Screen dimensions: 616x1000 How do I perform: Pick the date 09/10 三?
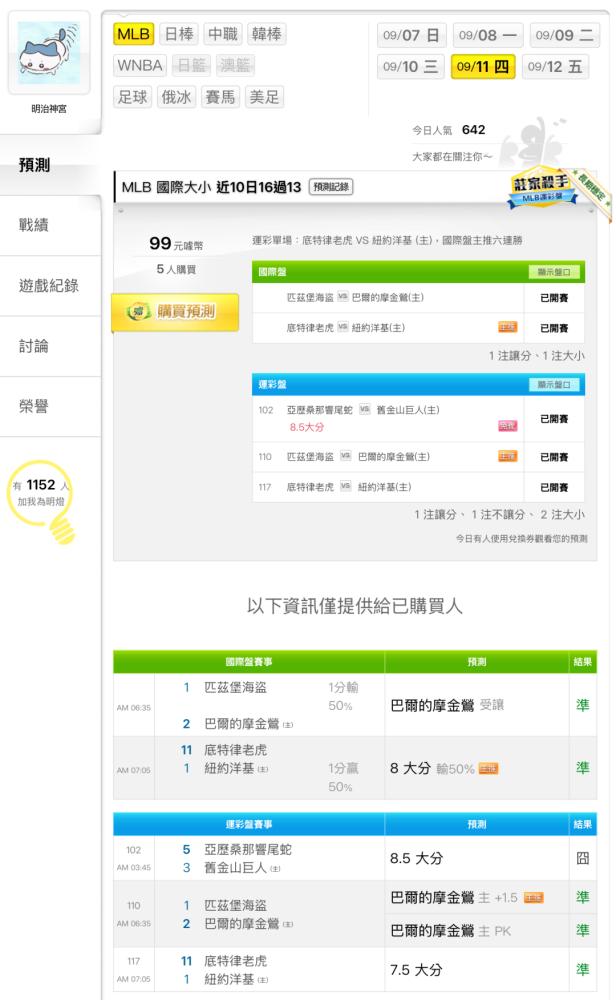click(x=411, y=66)
